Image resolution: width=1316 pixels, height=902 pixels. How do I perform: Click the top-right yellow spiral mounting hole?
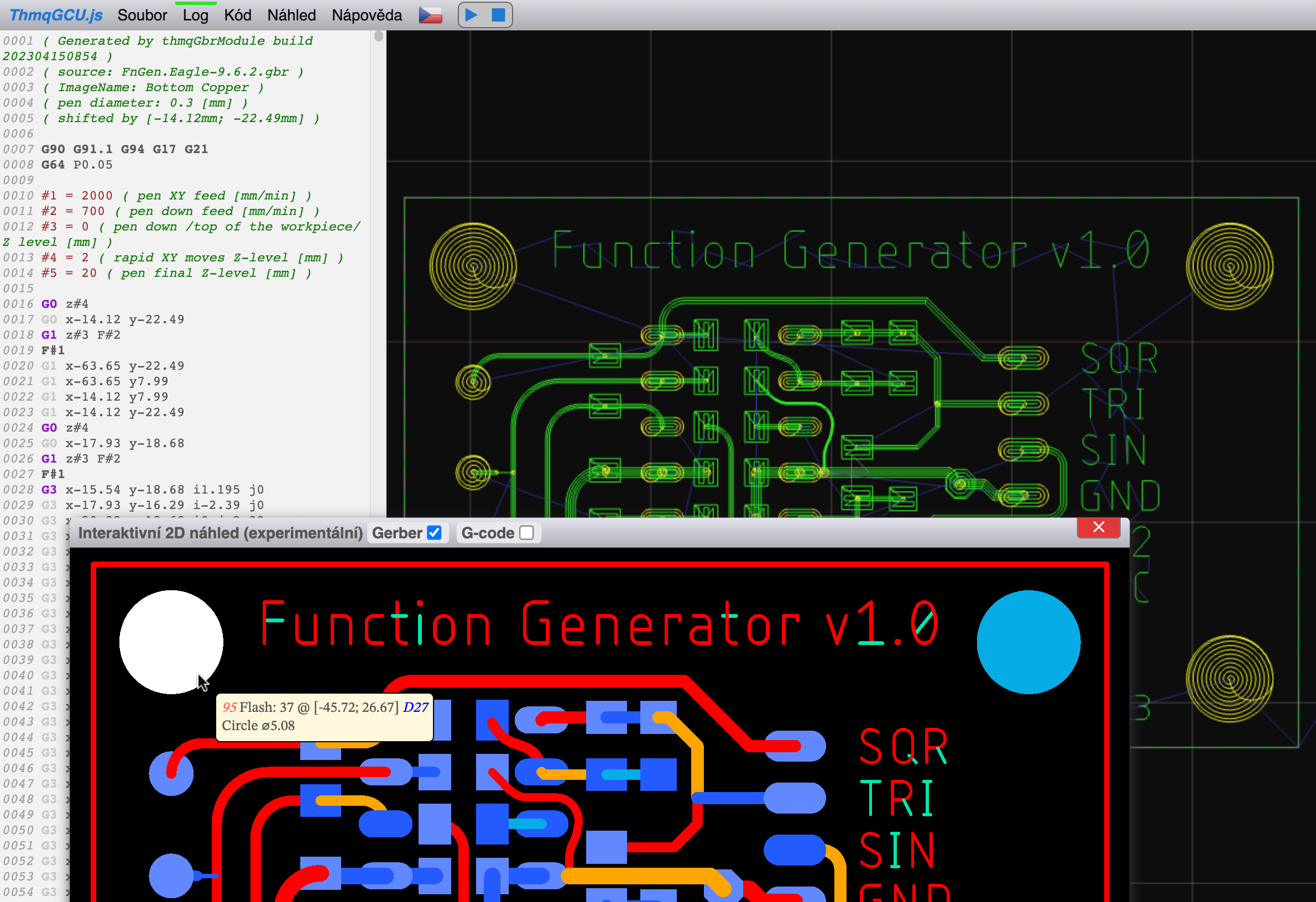point(1229,266)
